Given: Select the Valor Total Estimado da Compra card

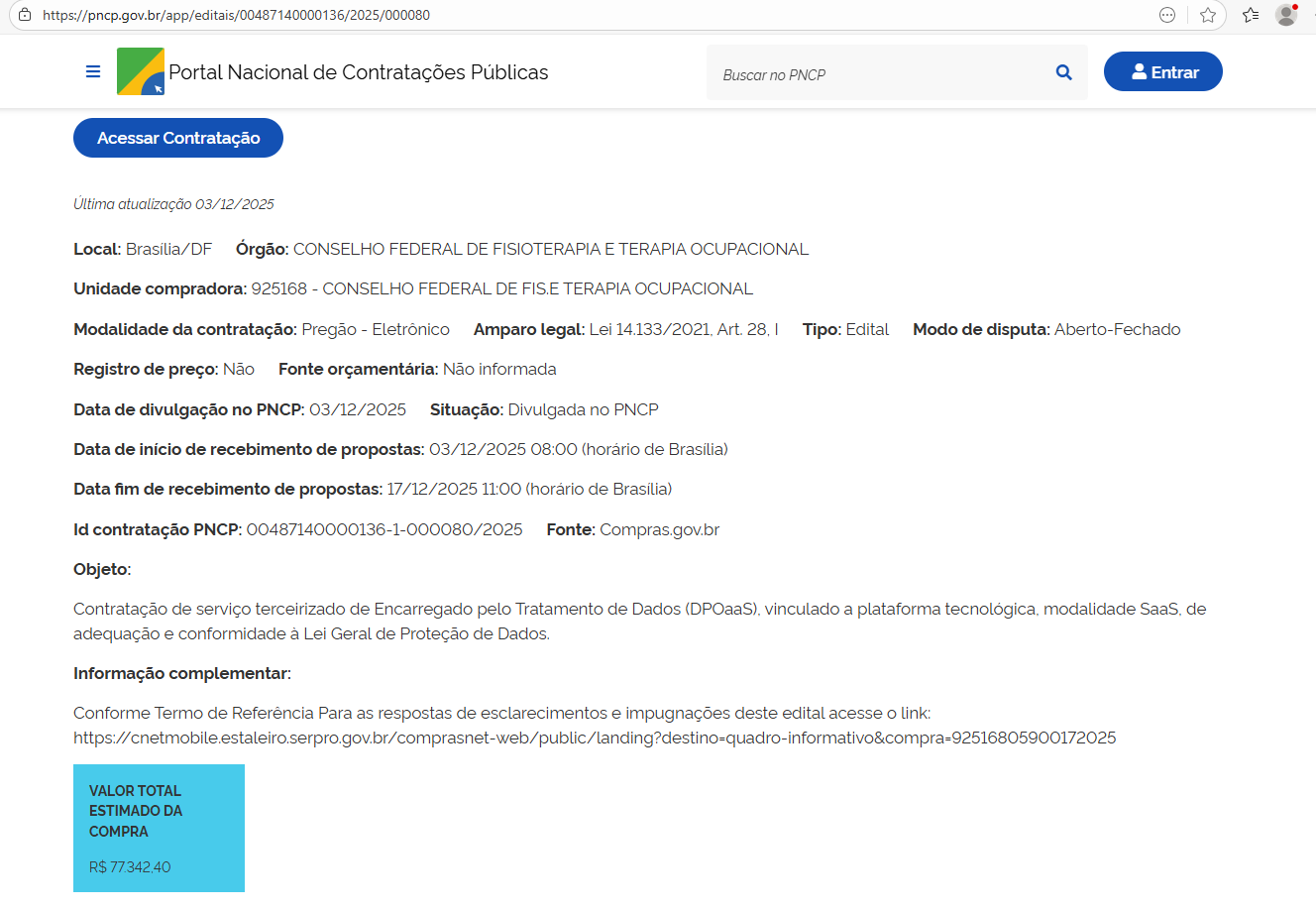Looking at the screenshot, I should [159, 827].
